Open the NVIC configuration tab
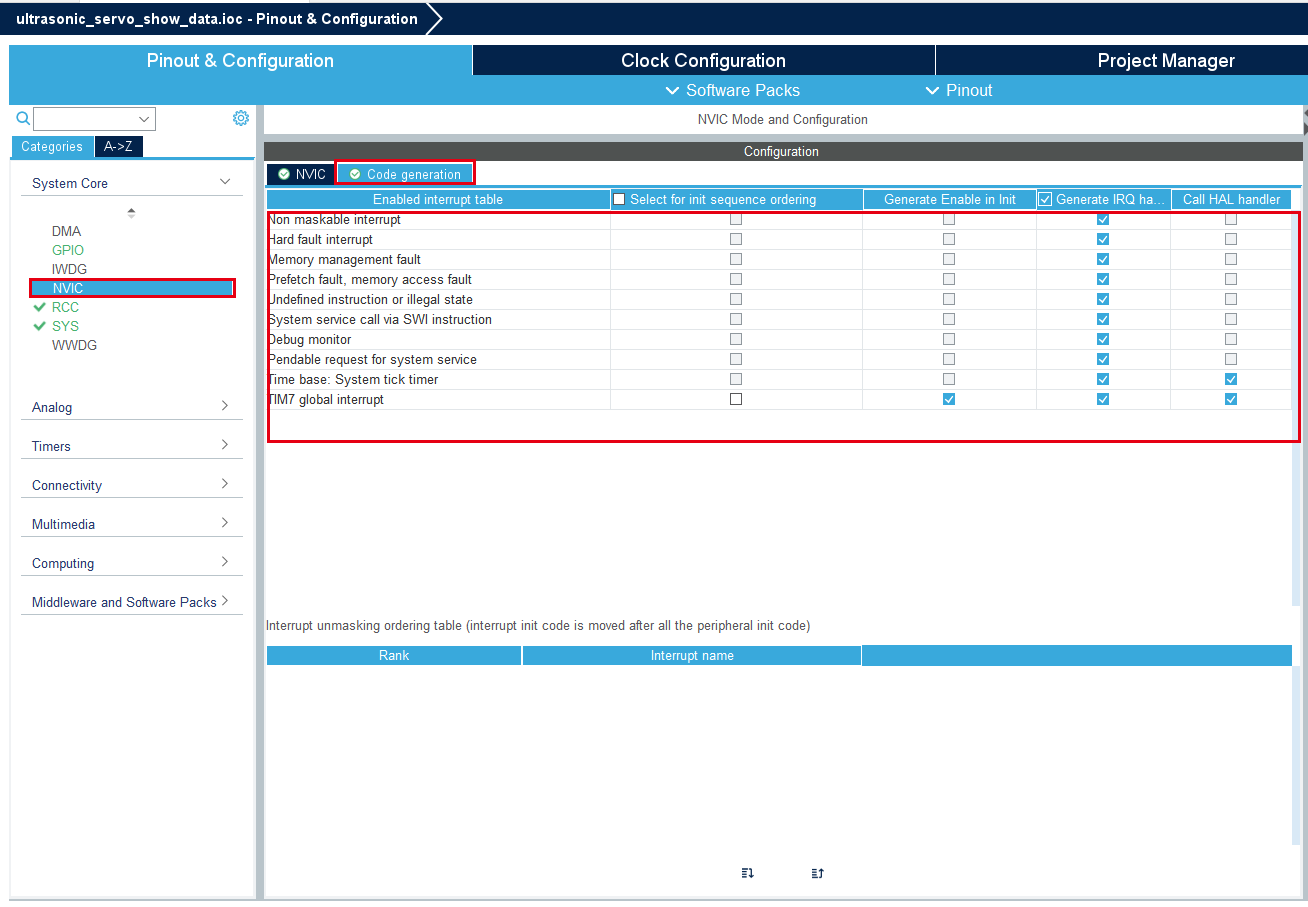This screenshot has height=907, width=1308. (301, 174)
